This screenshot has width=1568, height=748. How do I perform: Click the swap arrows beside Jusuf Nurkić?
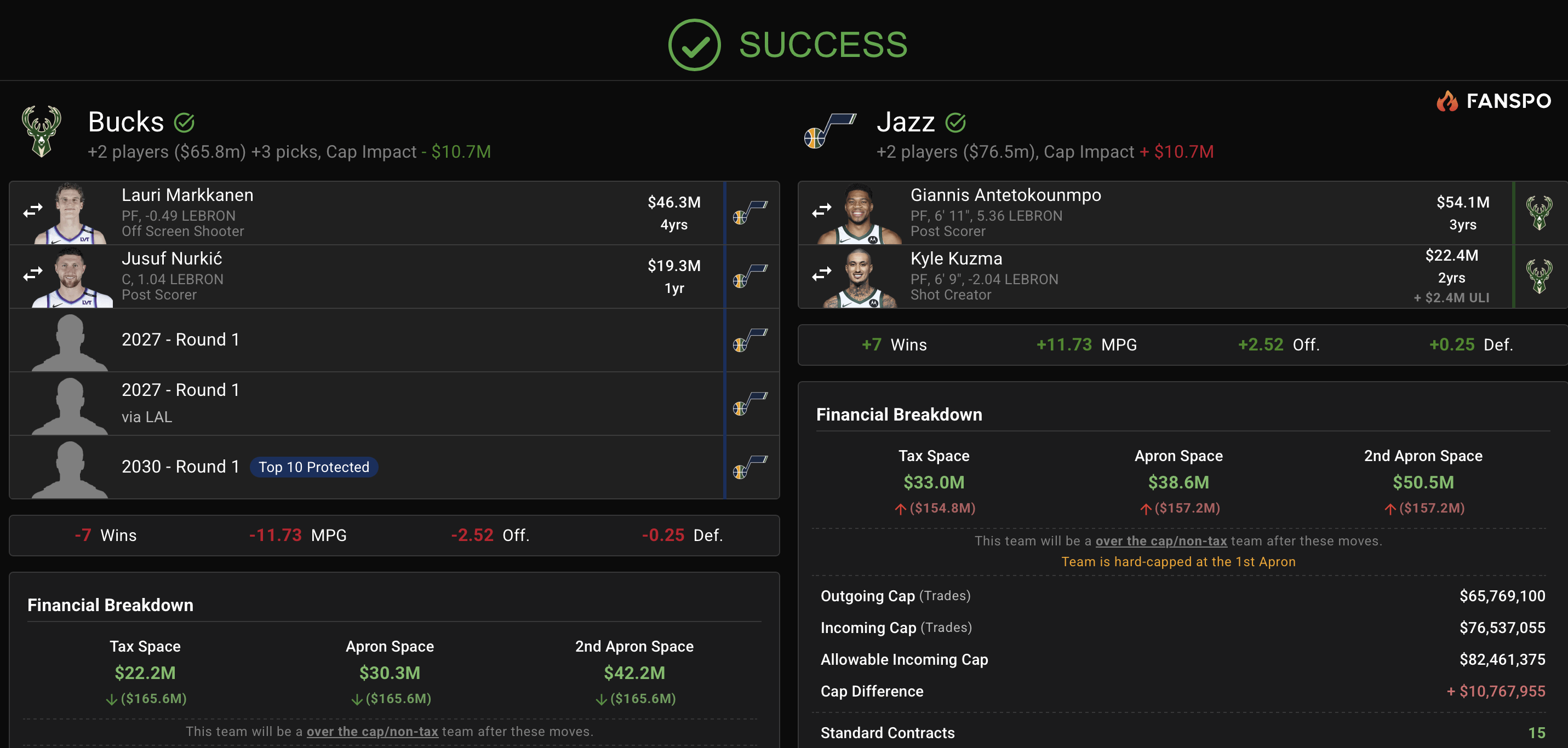(33, 274)
